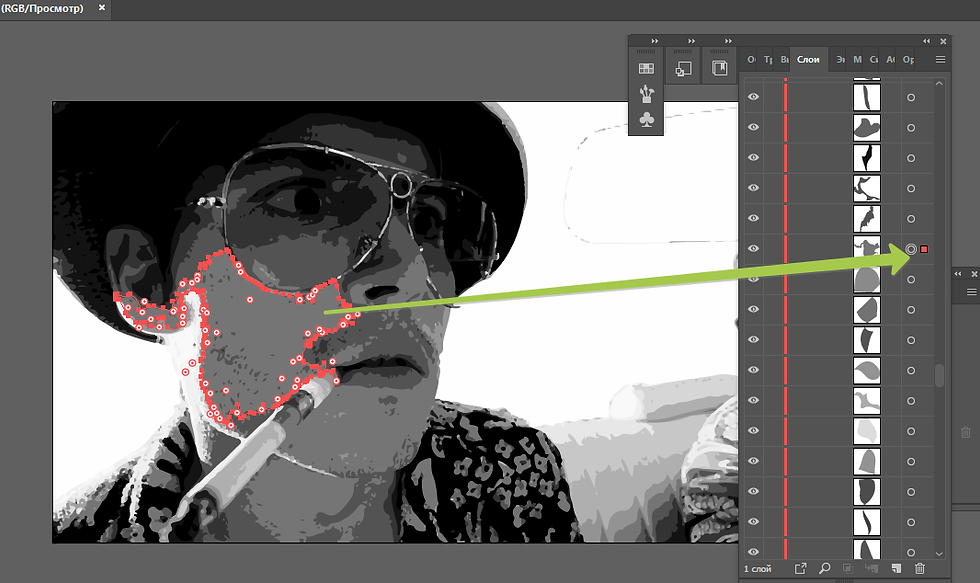Hide the arch-shaped object via eye icon
The image size is (980, 583).
(x=753, y=461)
